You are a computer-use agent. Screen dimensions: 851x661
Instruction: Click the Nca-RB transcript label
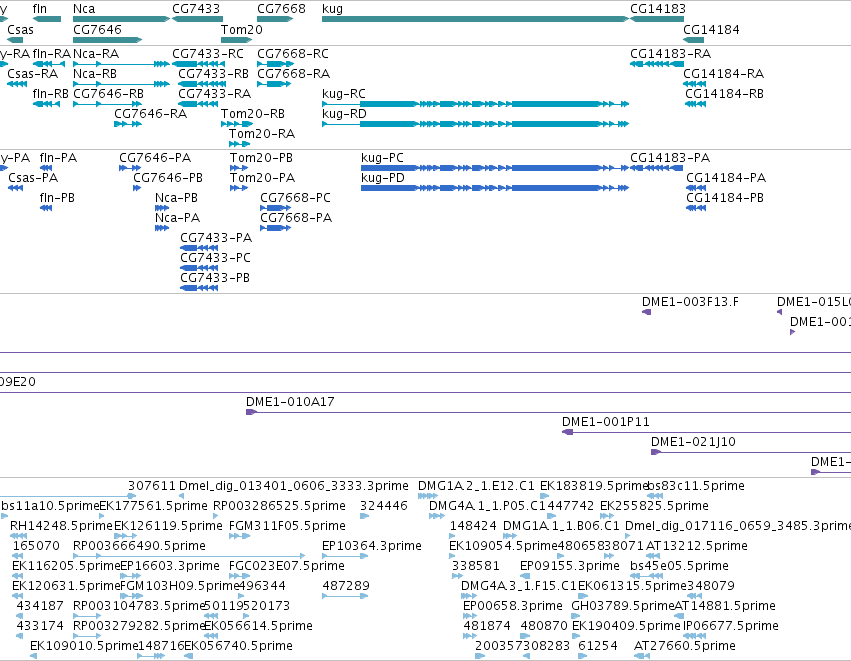click(95, 74)
